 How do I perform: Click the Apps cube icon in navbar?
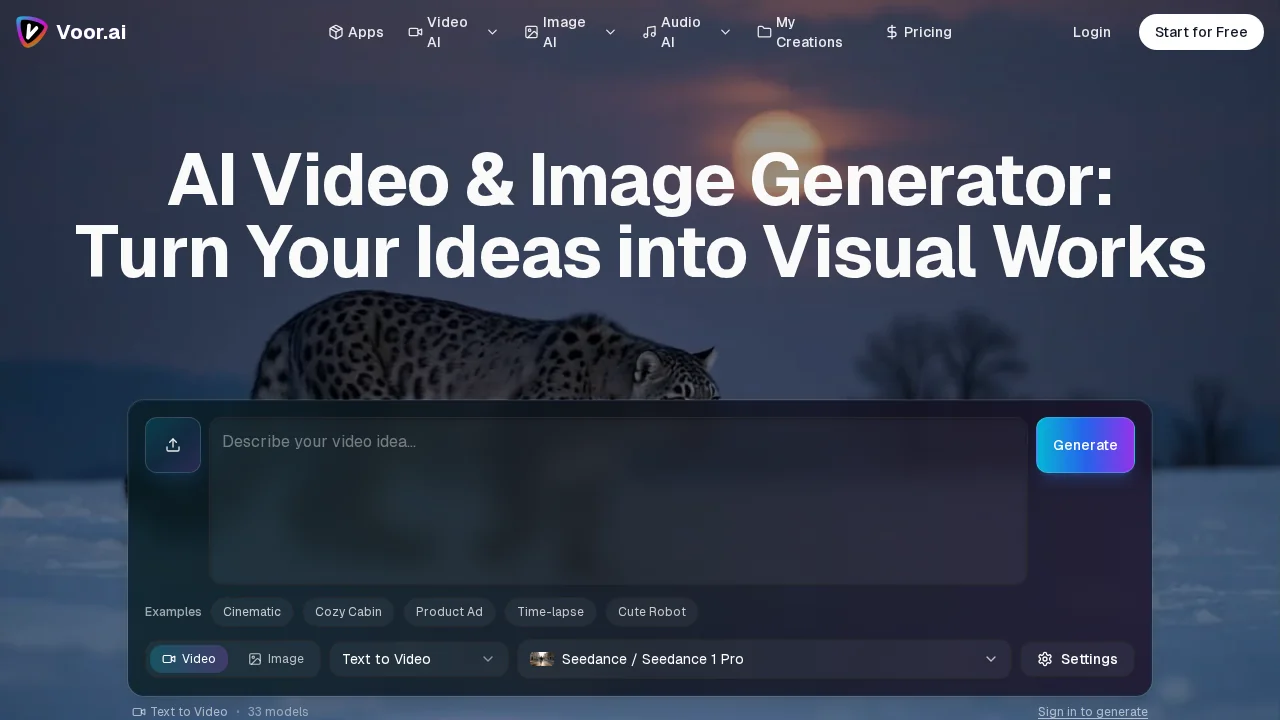click(337, 32)
